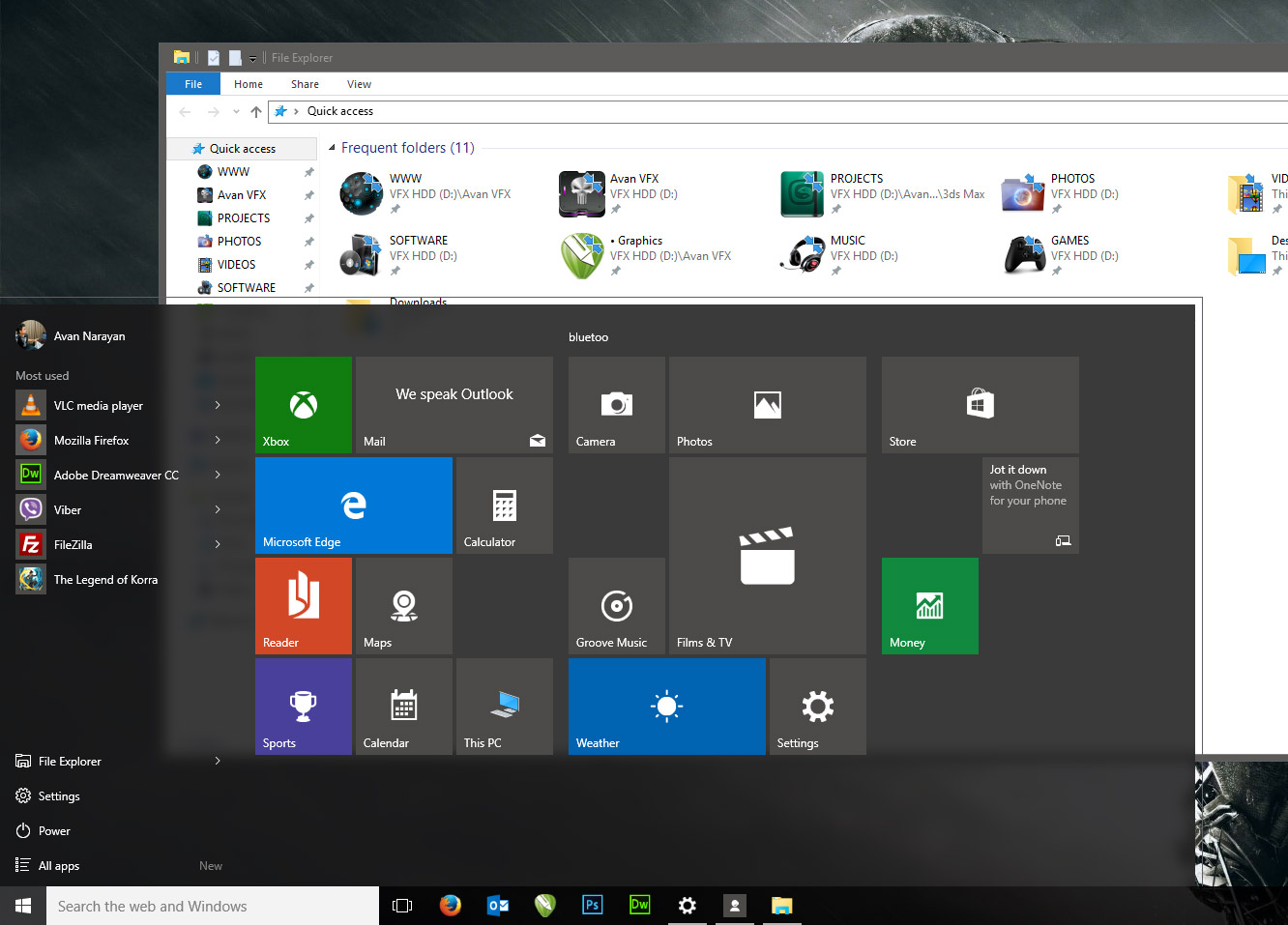Viewport: 1288px width, 925px height.
Task: Open the GAMES frequent folder
Action: click(1062, 255)
